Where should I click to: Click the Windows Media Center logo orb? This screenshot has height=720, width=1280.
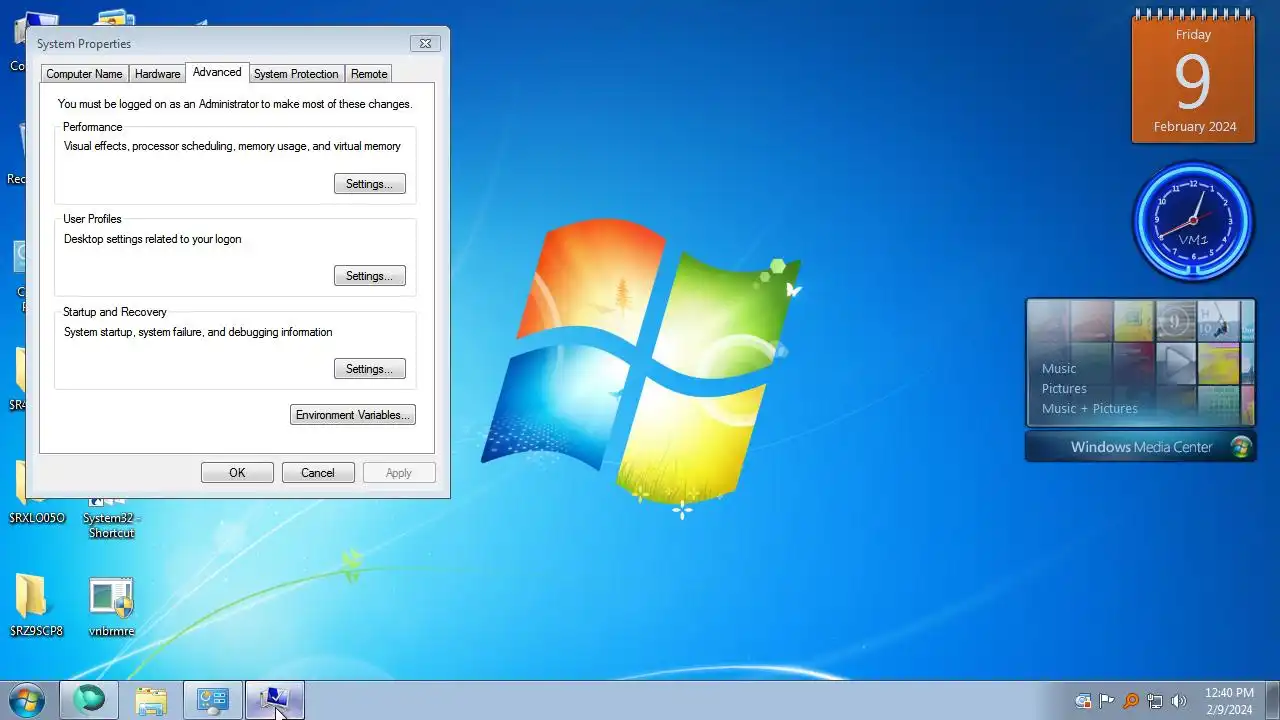(1241, 446)
